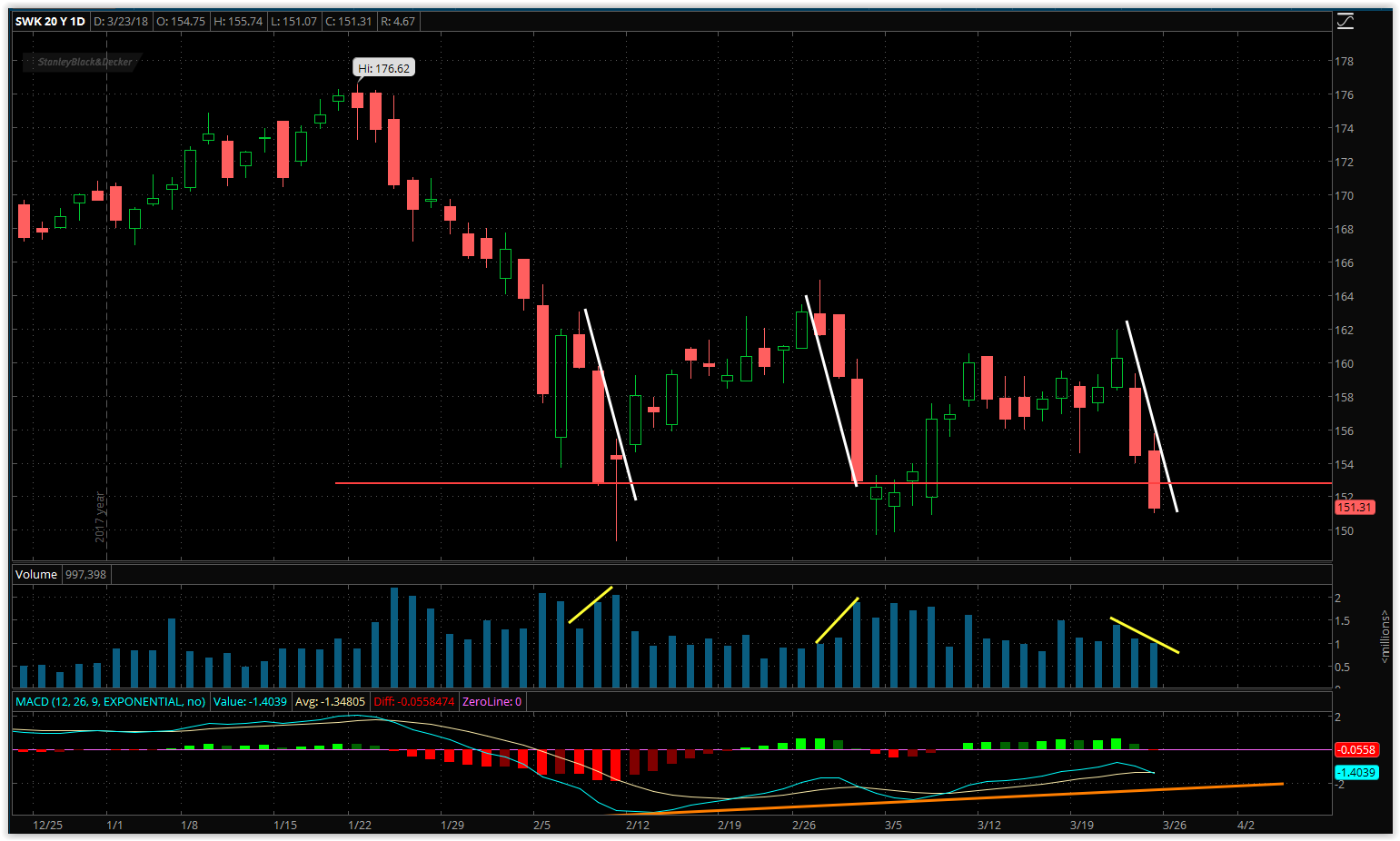Click the 12/25 date axis label
The width and height of the screenshot is (1400, 841).
47,825
